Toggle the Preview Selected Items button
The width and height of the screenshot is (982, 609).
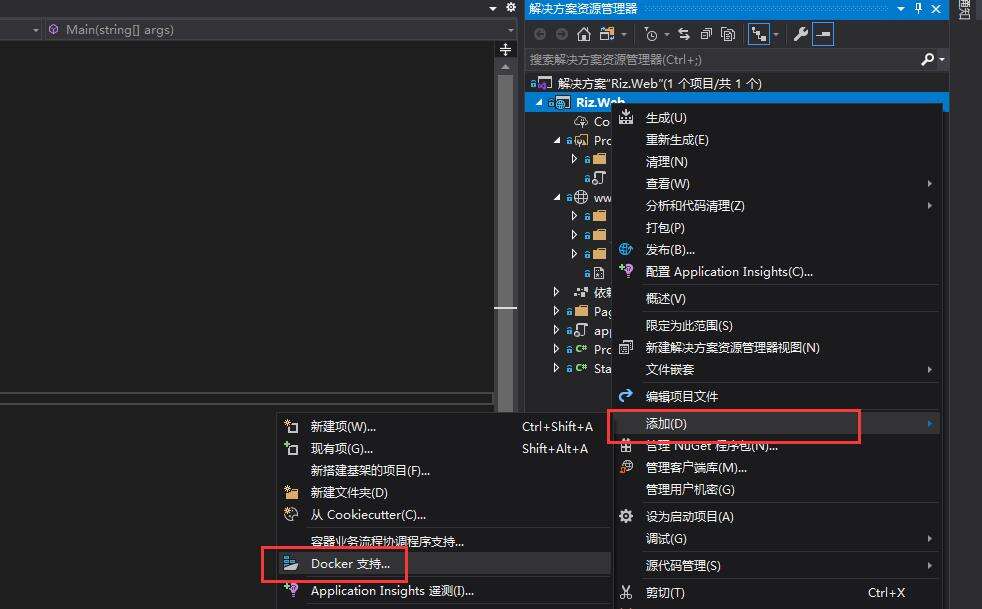pos(823,34)
